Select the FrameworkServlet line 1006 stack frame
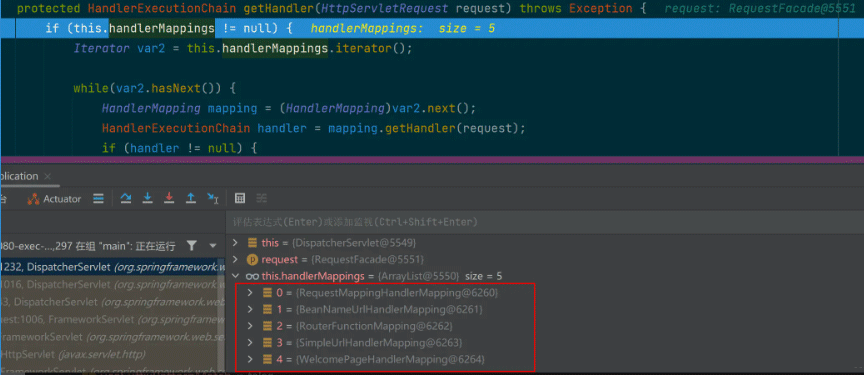The width and height of the screenshot is (864, 375). 112,319
